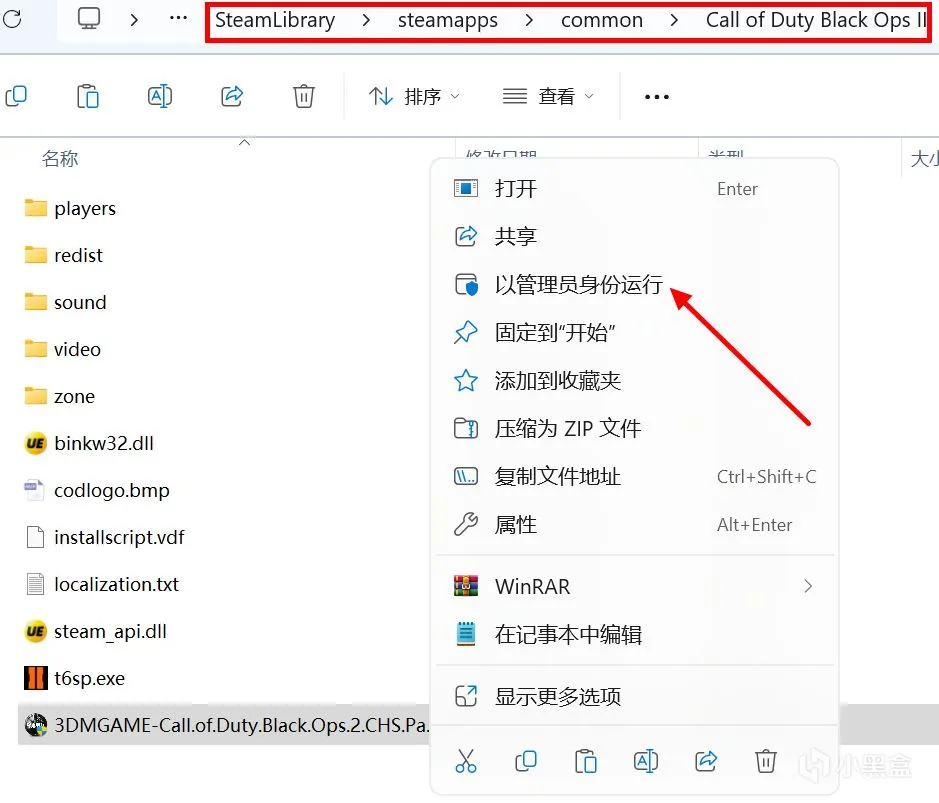This screenshot has height=803, width=939.
Task: Click the This PC monitor icon
Action: 89,19
